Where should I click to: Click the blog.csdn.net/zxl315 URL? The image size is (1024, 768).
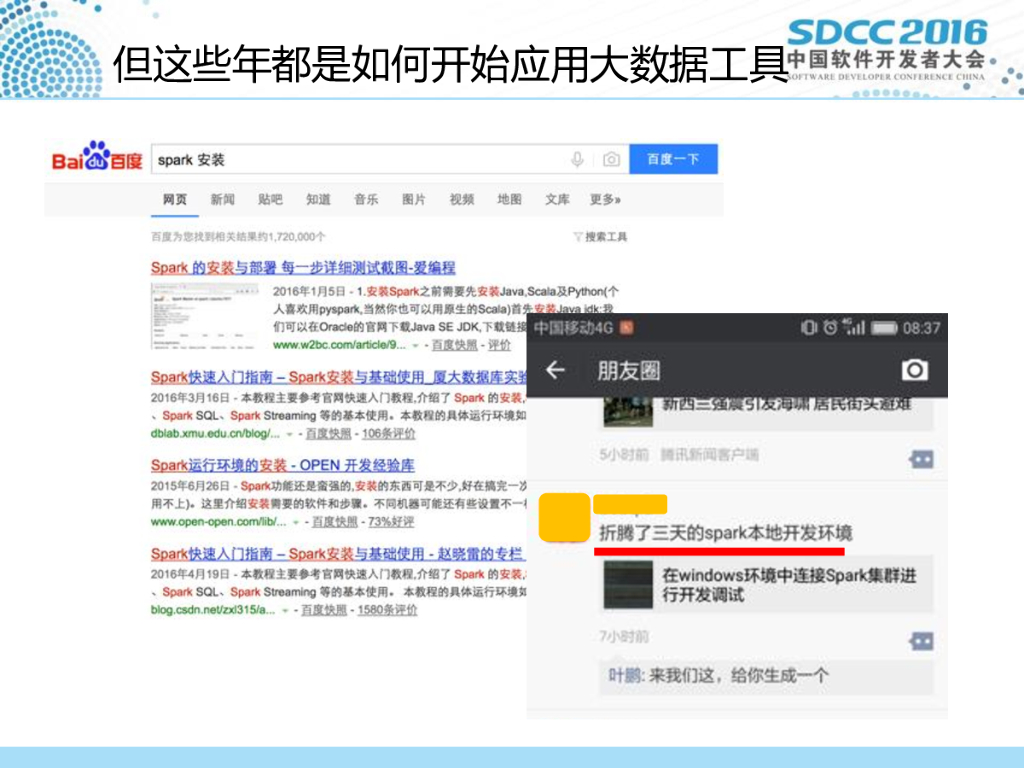click(213, 610)
